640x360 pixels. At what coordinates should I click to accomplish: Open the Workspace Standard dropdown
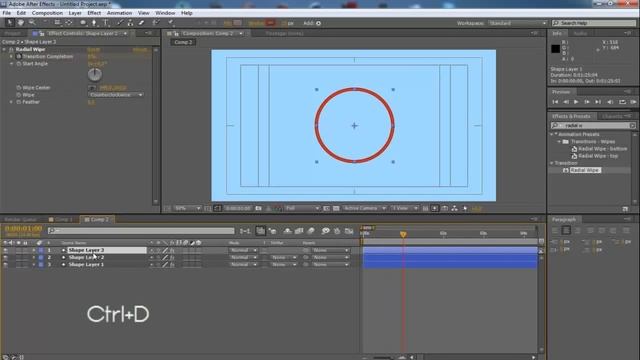tap(517, 23)
